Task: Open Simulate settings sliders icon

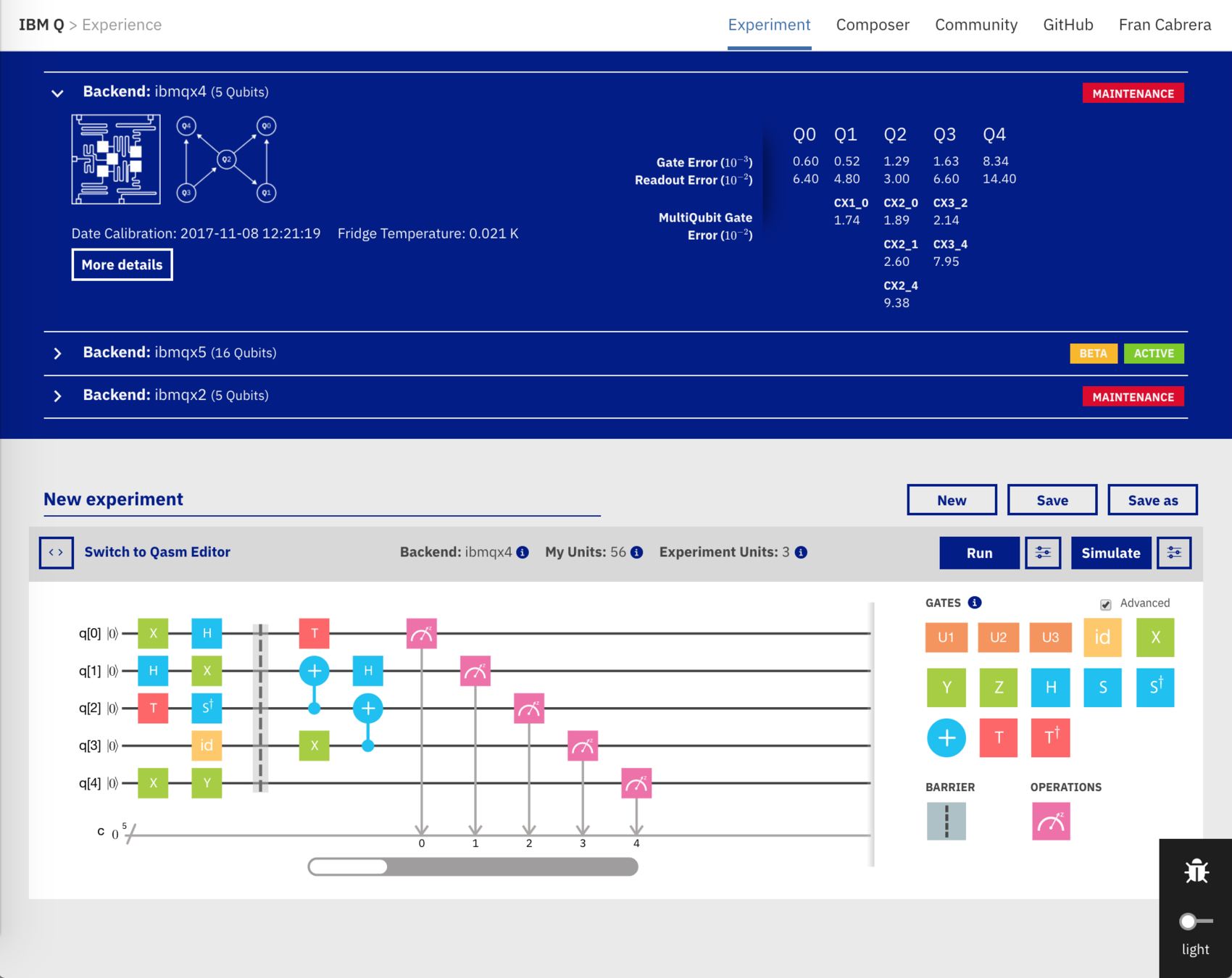Action: pyautogui.click(x=1174, y=553)
